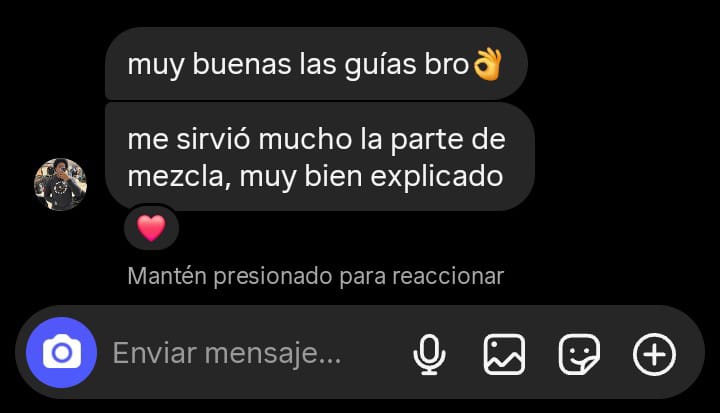720x413 pixels.
Task: Open the heart reaction under the message
Action: [152, 228]
